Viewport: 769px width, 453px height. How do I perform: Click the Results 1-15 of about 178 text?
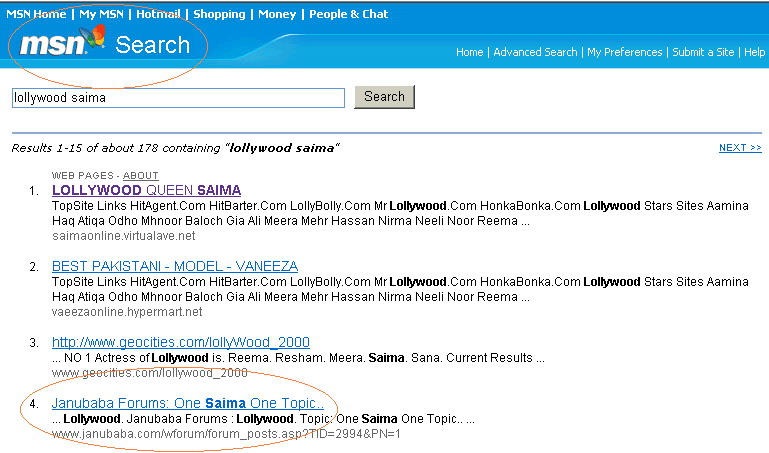pyautogui.click(x=175, y=148)
